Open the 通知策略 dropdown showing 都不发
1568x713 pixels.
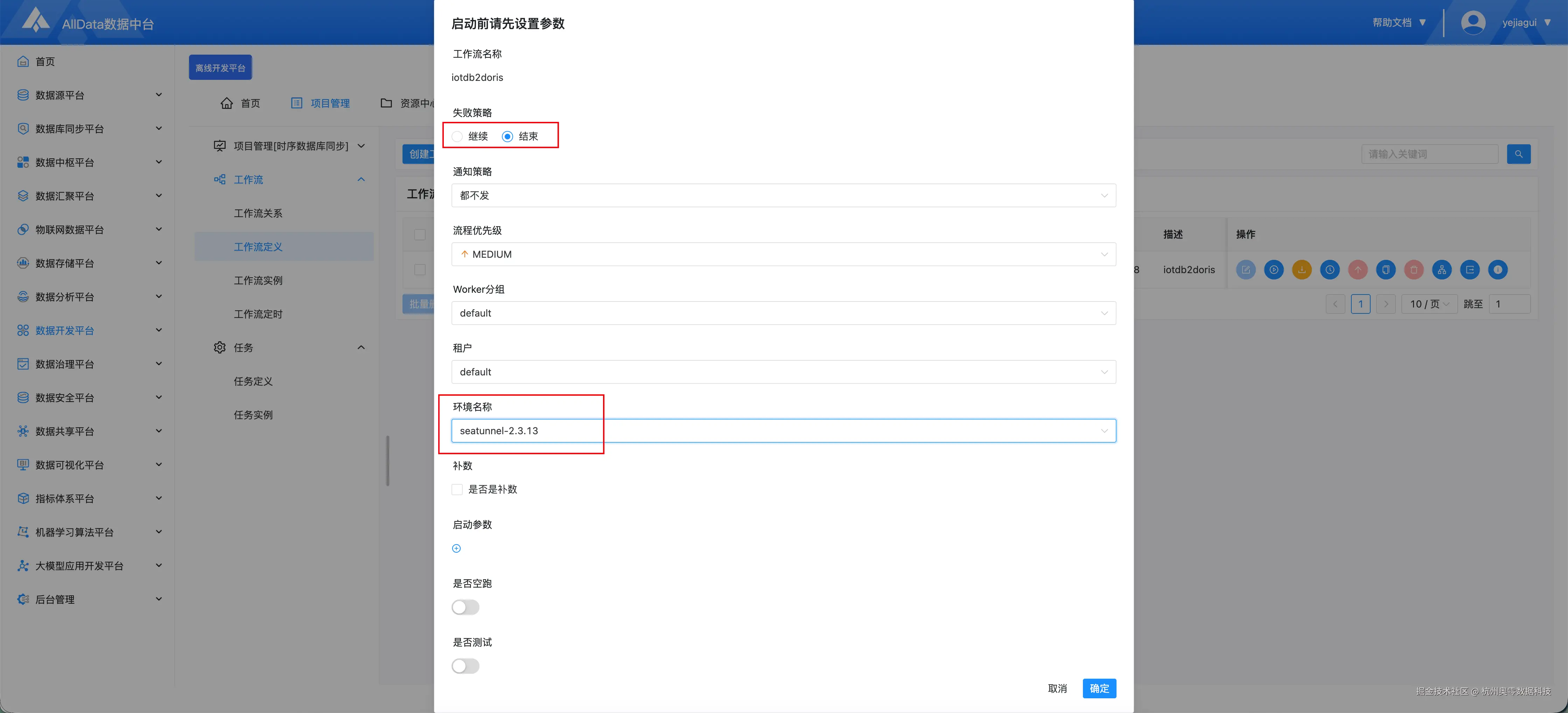tap(783, 195)
